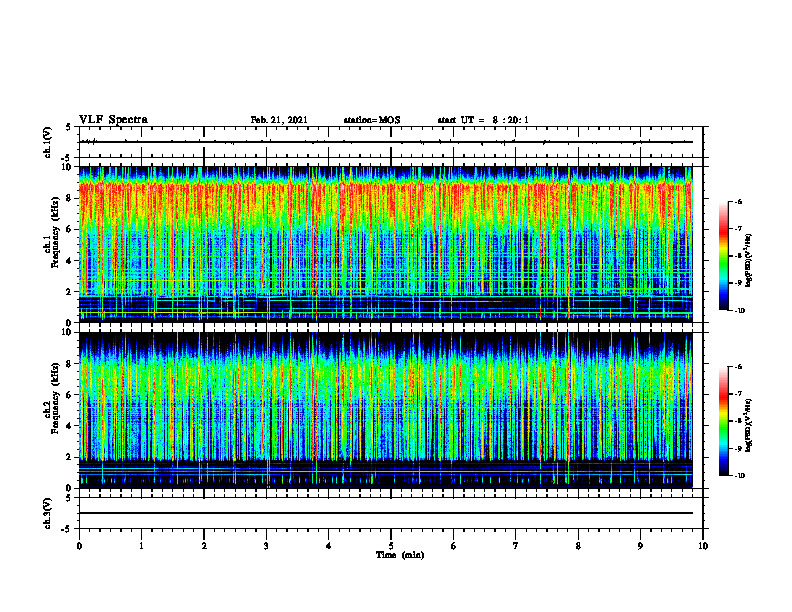
Task: Click the "station=MOS" label
Action: [x=372, y=120]
